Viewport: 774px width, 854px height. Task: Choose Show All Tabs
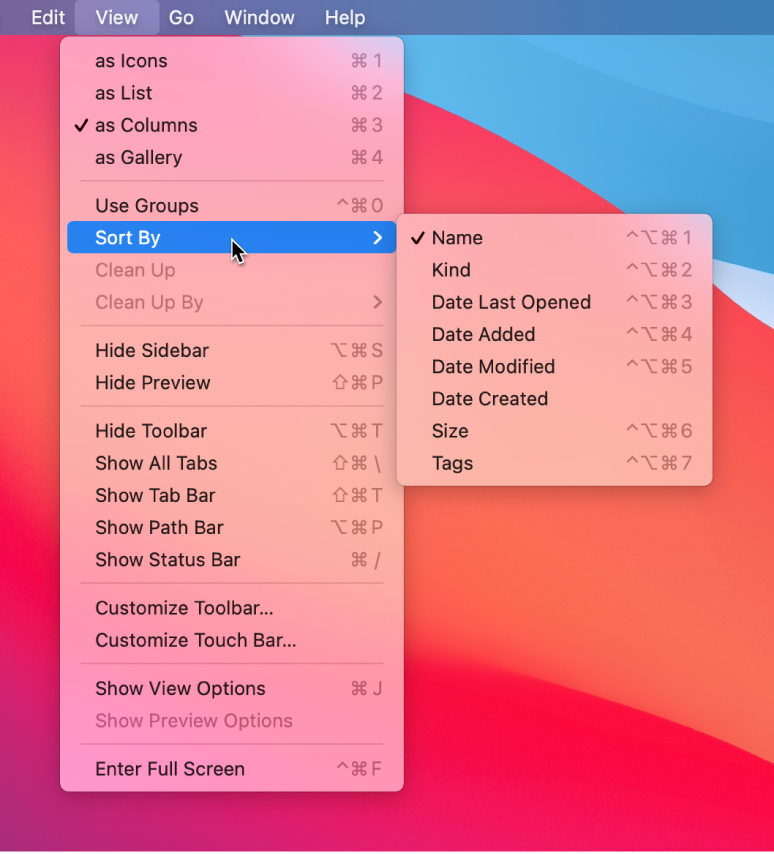tap(231, 463)
